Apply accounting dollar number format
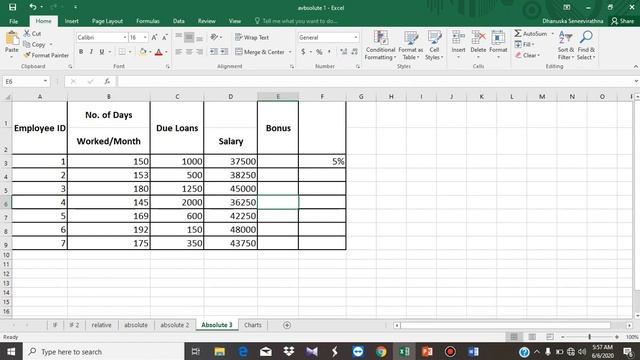Viewport: 640px width, 360px height. [x=303, y=52]
